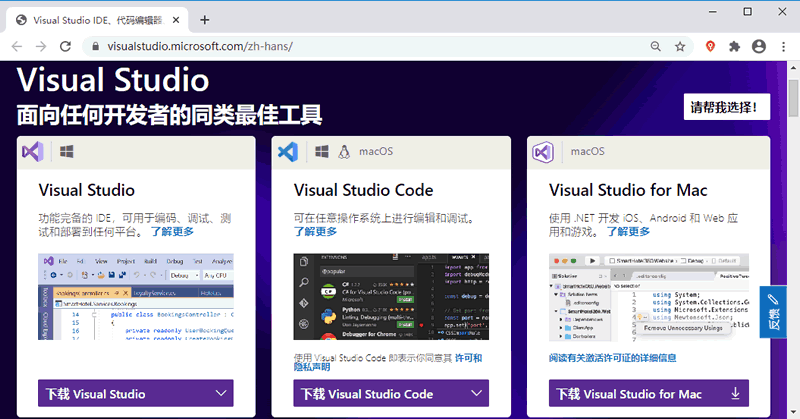This screenshot has width=800, height=419.
Task: Click the address bar URL
Action: point(200,46)
